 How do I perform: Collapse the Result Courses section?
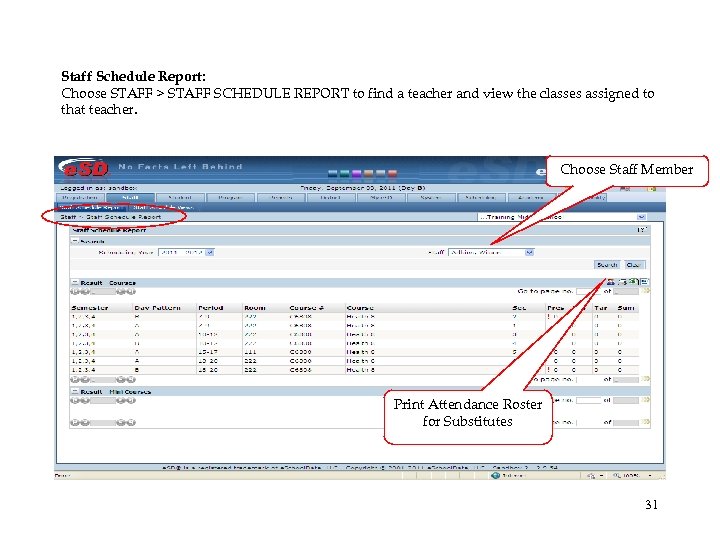[x=75, y=282]
